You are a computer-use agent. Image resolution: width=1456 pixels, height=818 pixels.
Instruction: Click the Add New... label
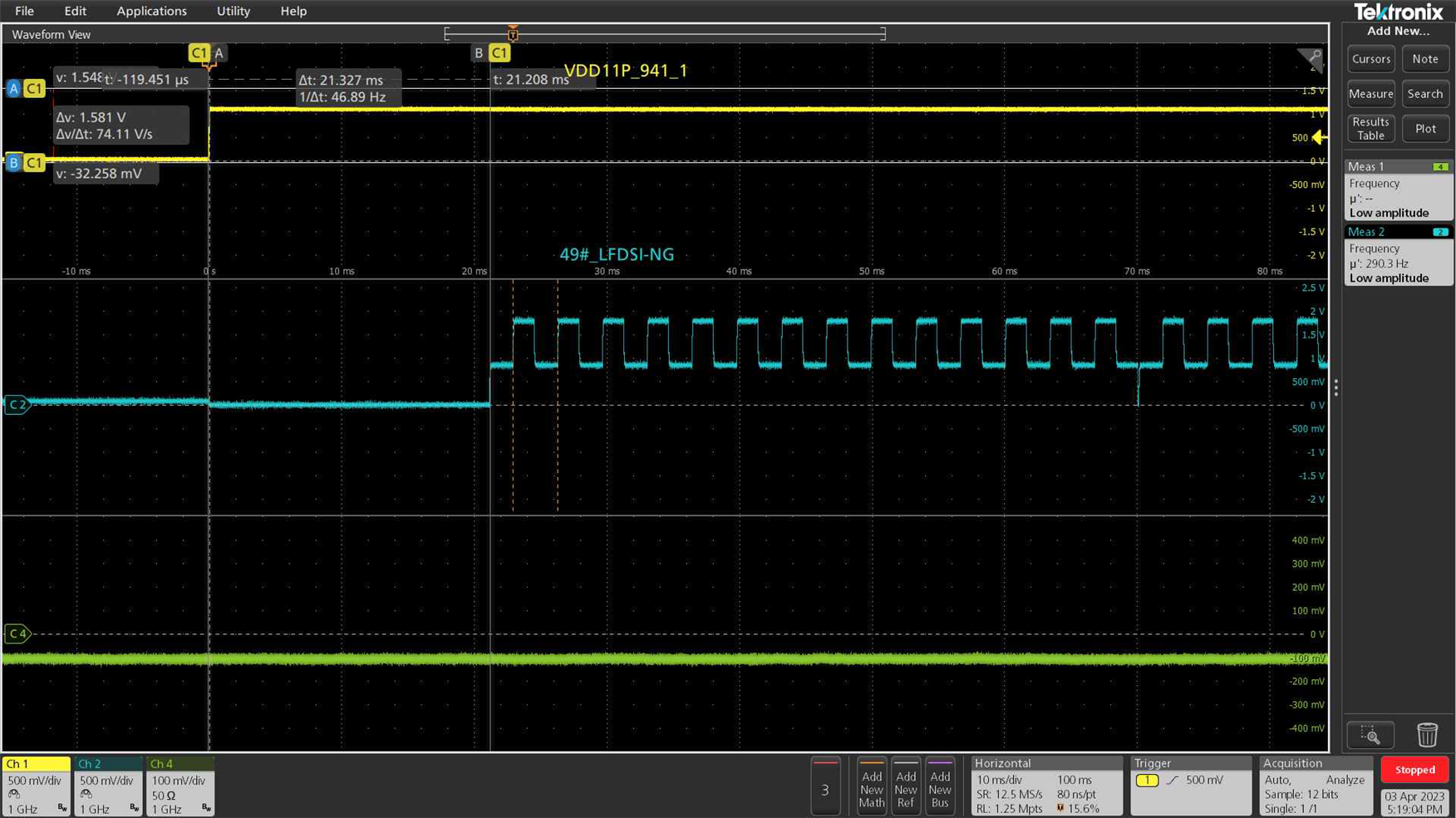(x=1399, y=31)
